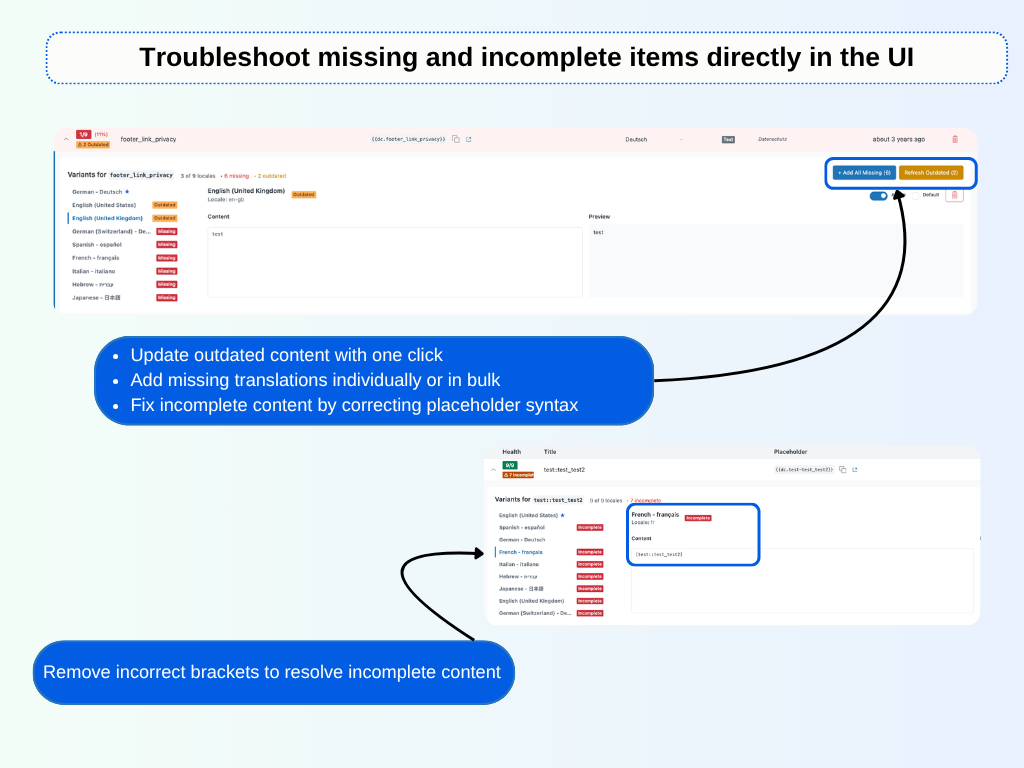Viewport: 1024px width, 768px height.
Task: Toggle the active switch for English (United Kingdom)
Action: pyautogui.click(x=878, y=195)
